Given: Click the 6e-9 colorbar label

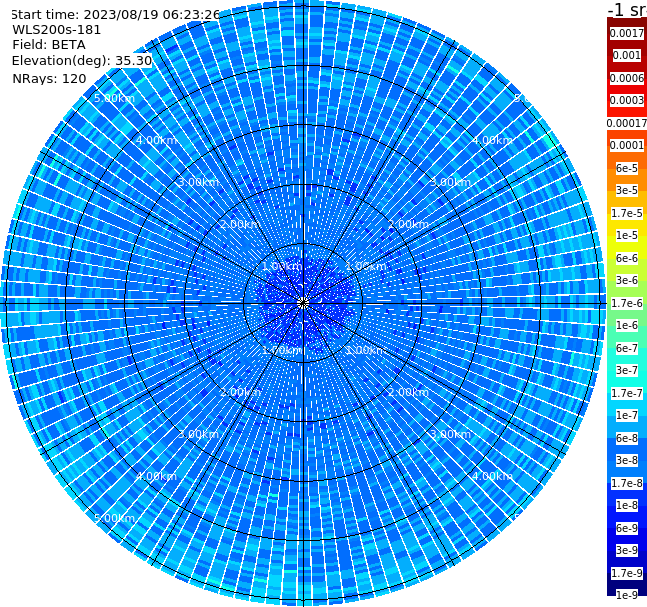Looking at the screenshot, I should point(627,528).
